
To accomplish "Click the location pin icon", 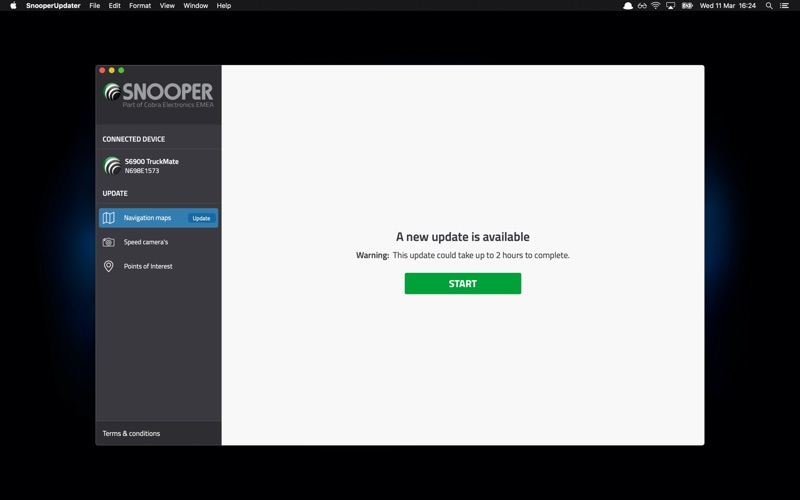I will (109, 266).
